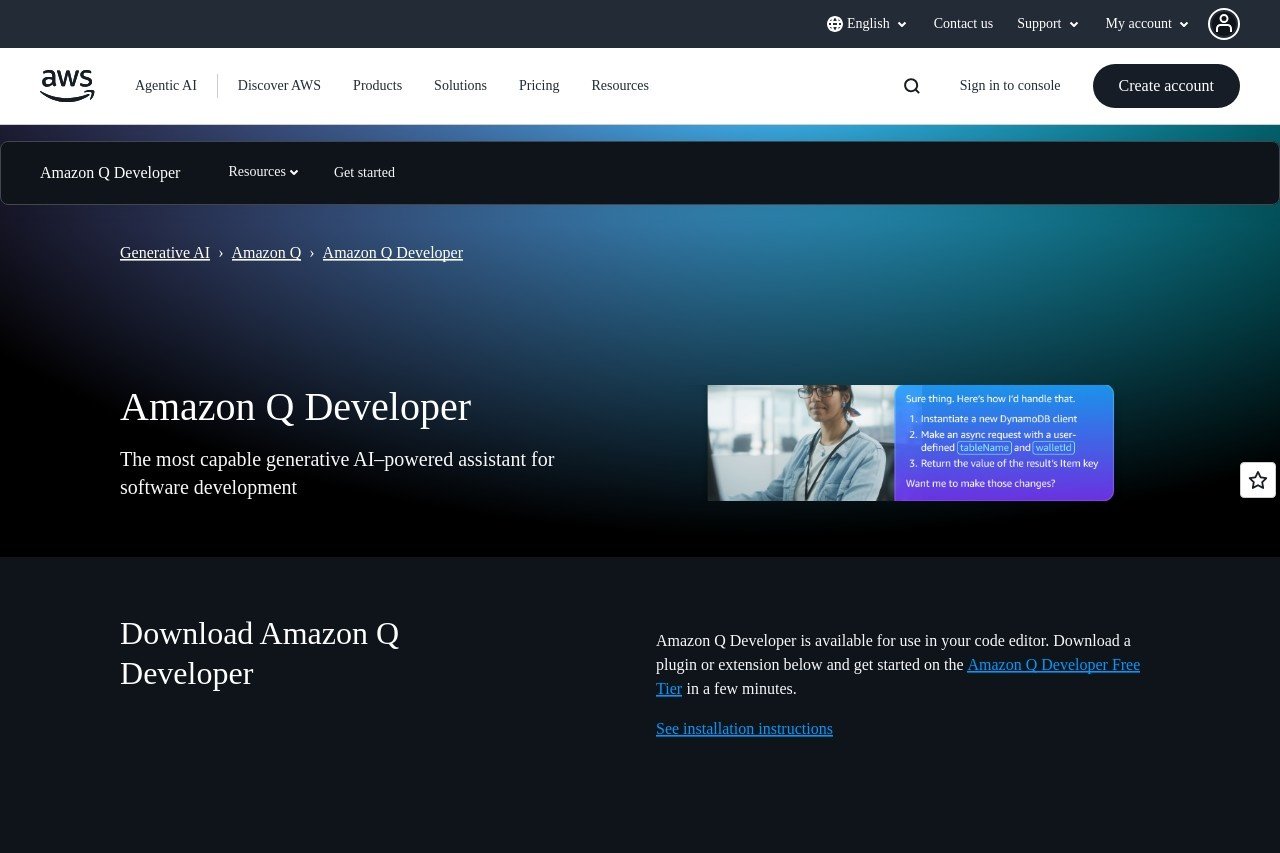Expand the Resources submenu in Amazon Q Developer bar
The height and width of the screenshot is (853, 1280).
pos(263,172)
